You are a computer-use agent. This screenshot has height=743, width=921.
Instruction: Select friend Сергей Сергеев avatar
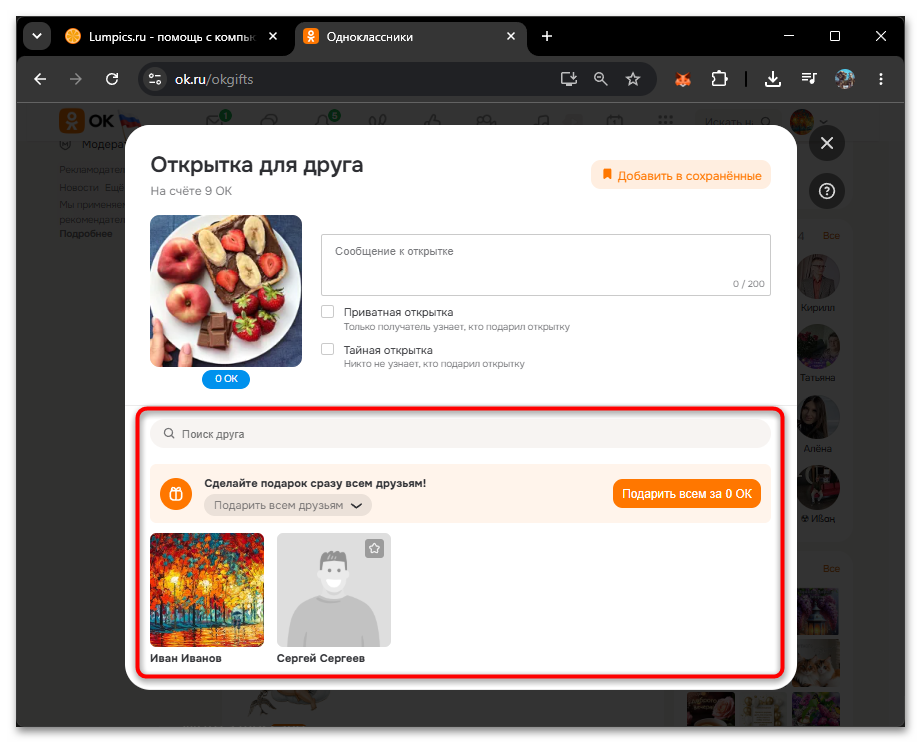pyautogui.click(x=334, y=590)
